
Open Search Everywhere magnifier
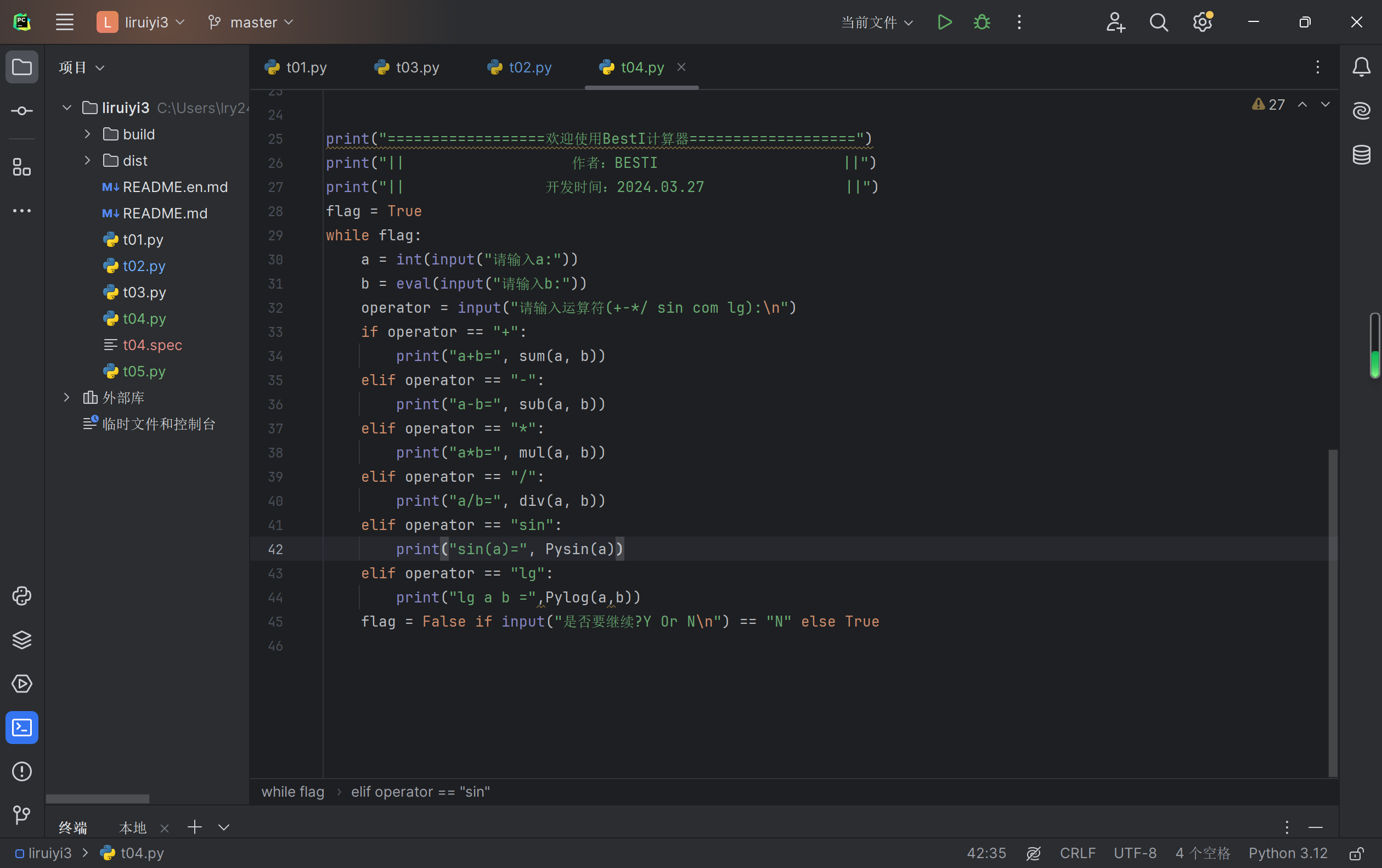coord(1159,22)
